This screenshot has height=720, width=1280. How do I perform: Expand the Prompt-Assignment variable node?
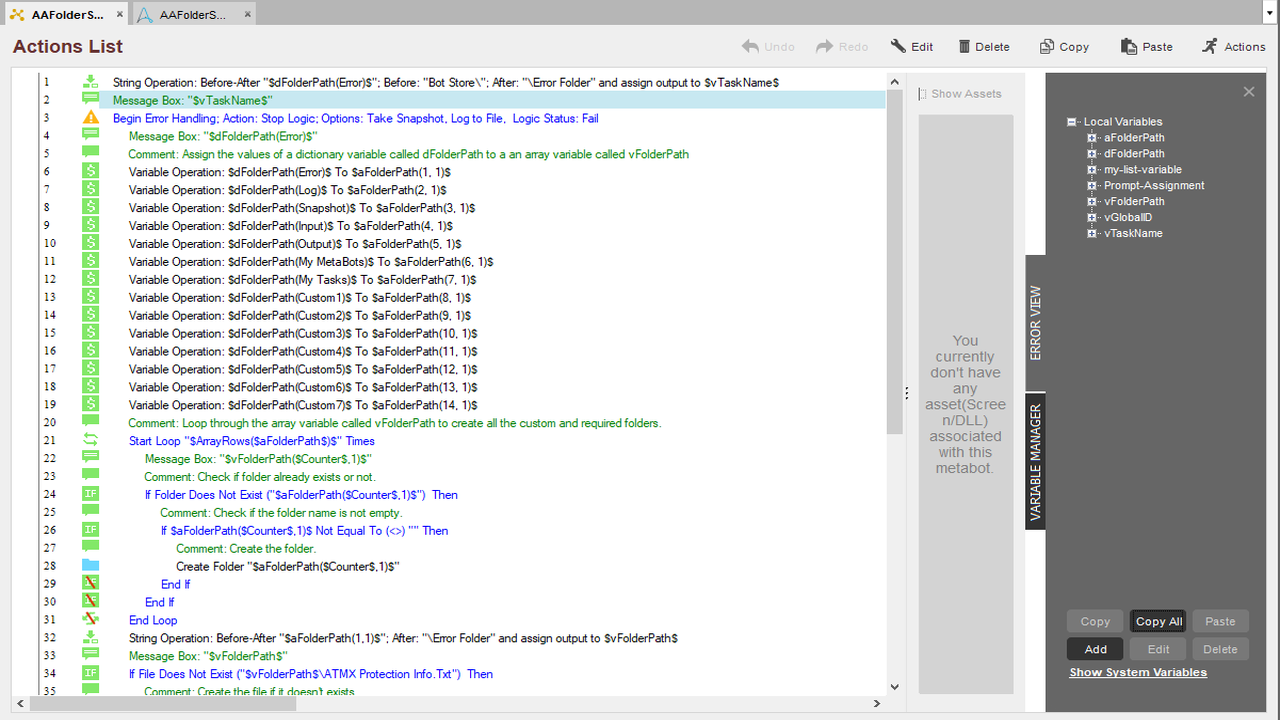click(1092, 185)
